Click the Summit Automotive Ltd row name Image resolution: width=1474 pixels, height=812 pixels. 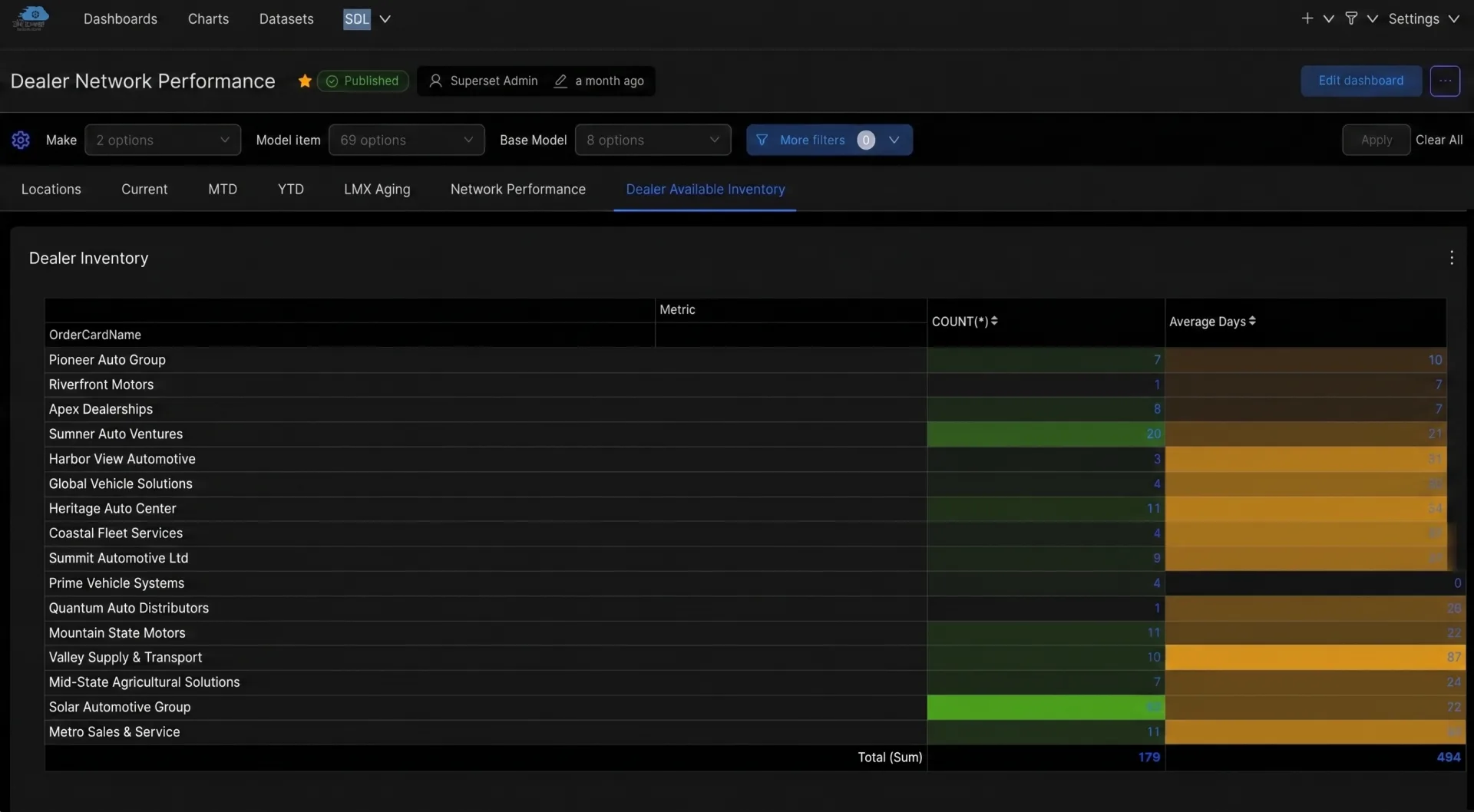(x=118, y=558)
